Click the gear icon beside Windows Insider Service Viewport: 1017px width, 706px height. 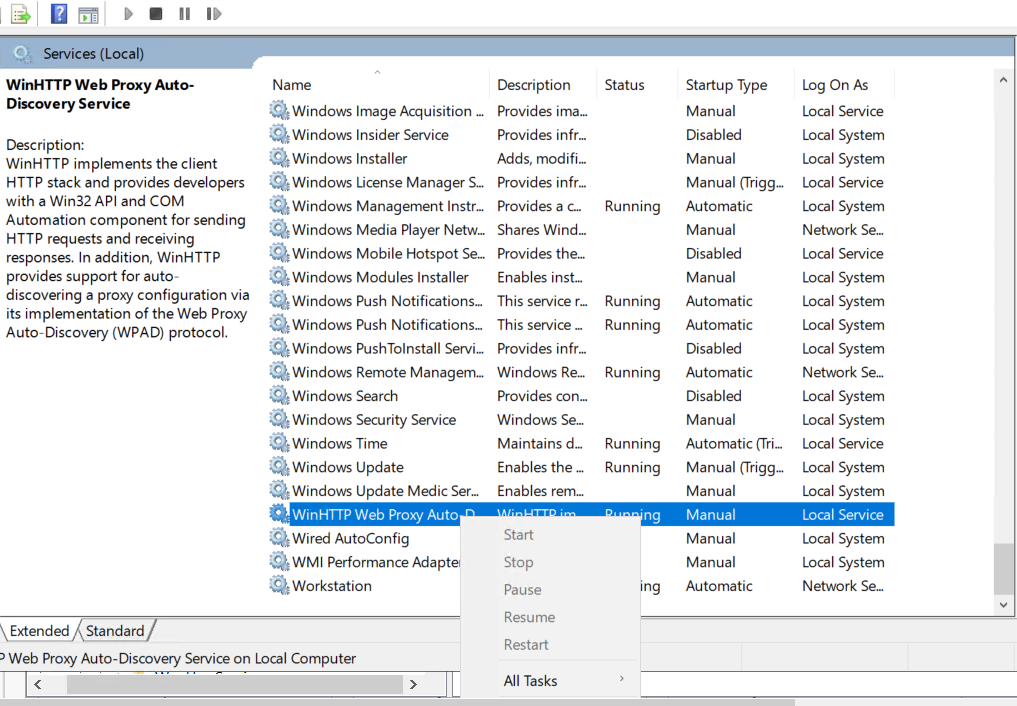(x=280, y=134)
